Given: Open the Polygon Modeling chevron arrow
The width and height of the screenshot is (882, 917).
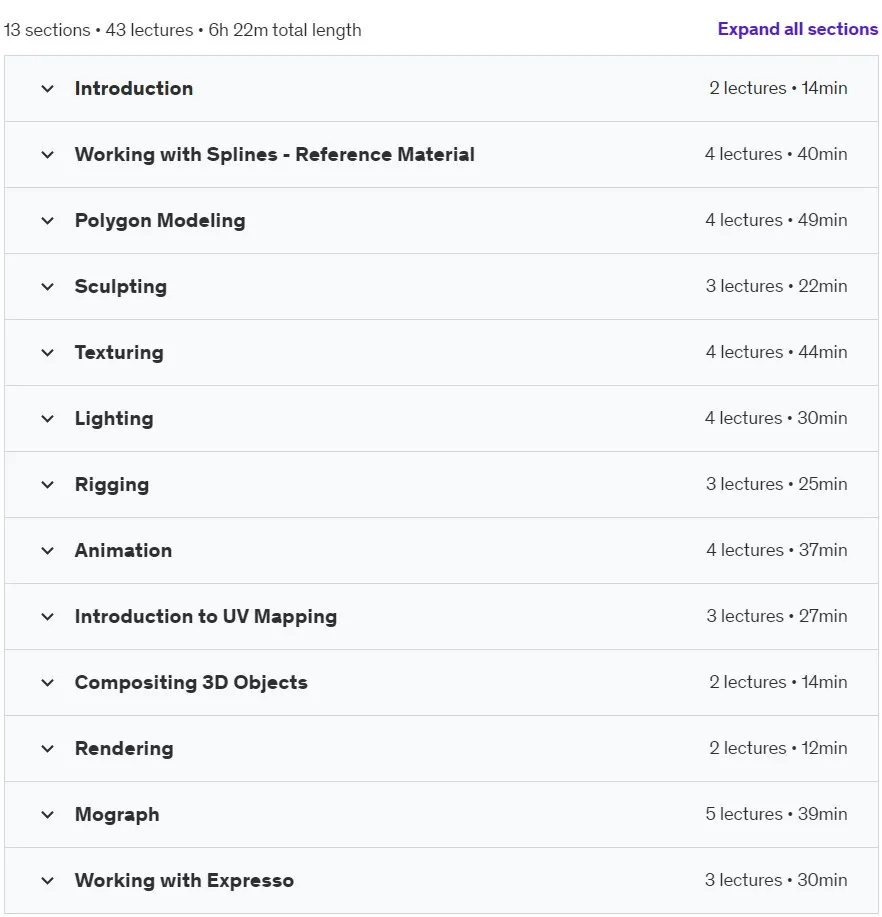Looking at the screenshot, I should pos(48,221).
